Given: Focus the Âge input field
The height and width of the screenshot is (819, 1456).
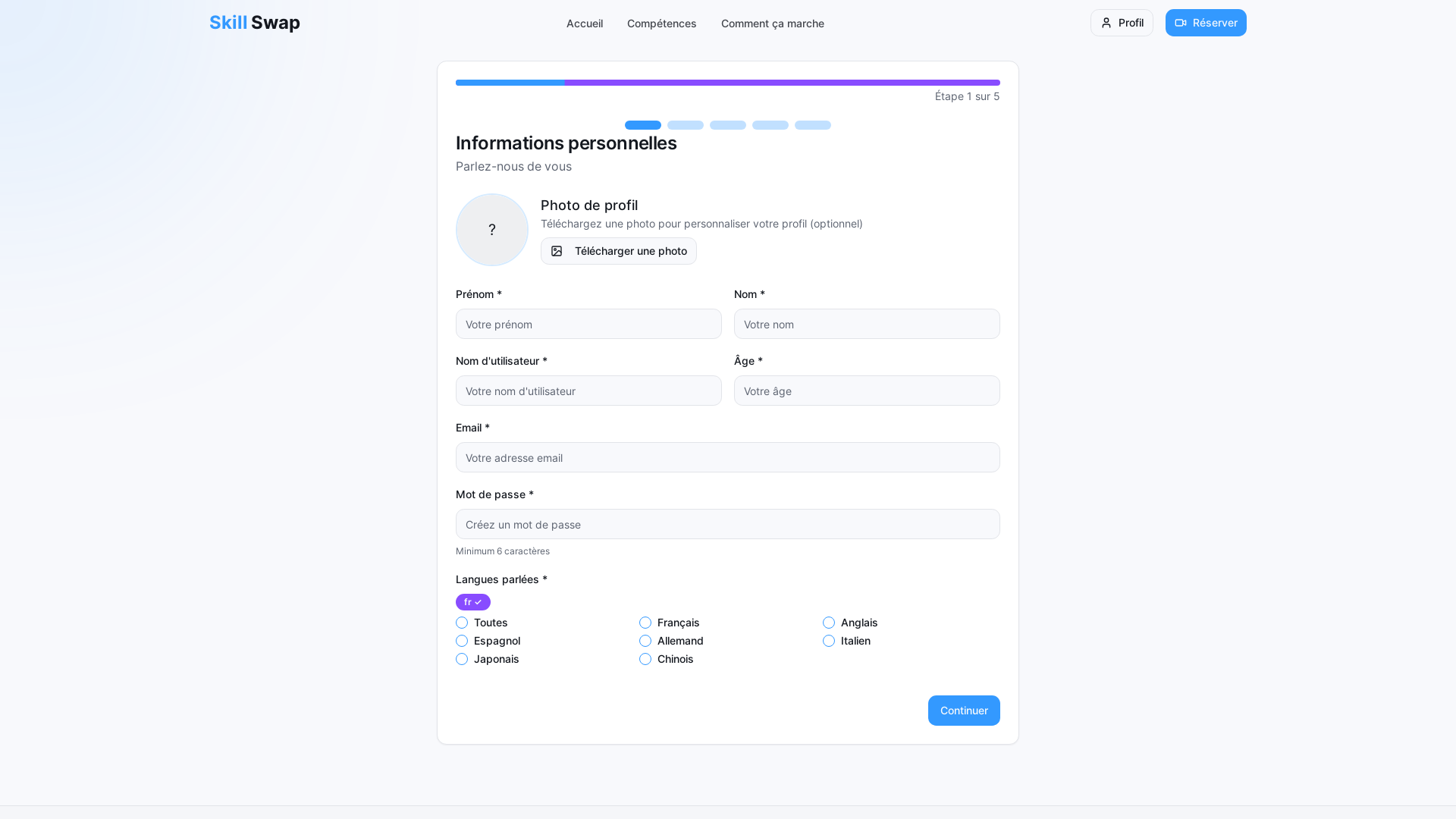Looking at the screenshot, I should click(867, 391).
